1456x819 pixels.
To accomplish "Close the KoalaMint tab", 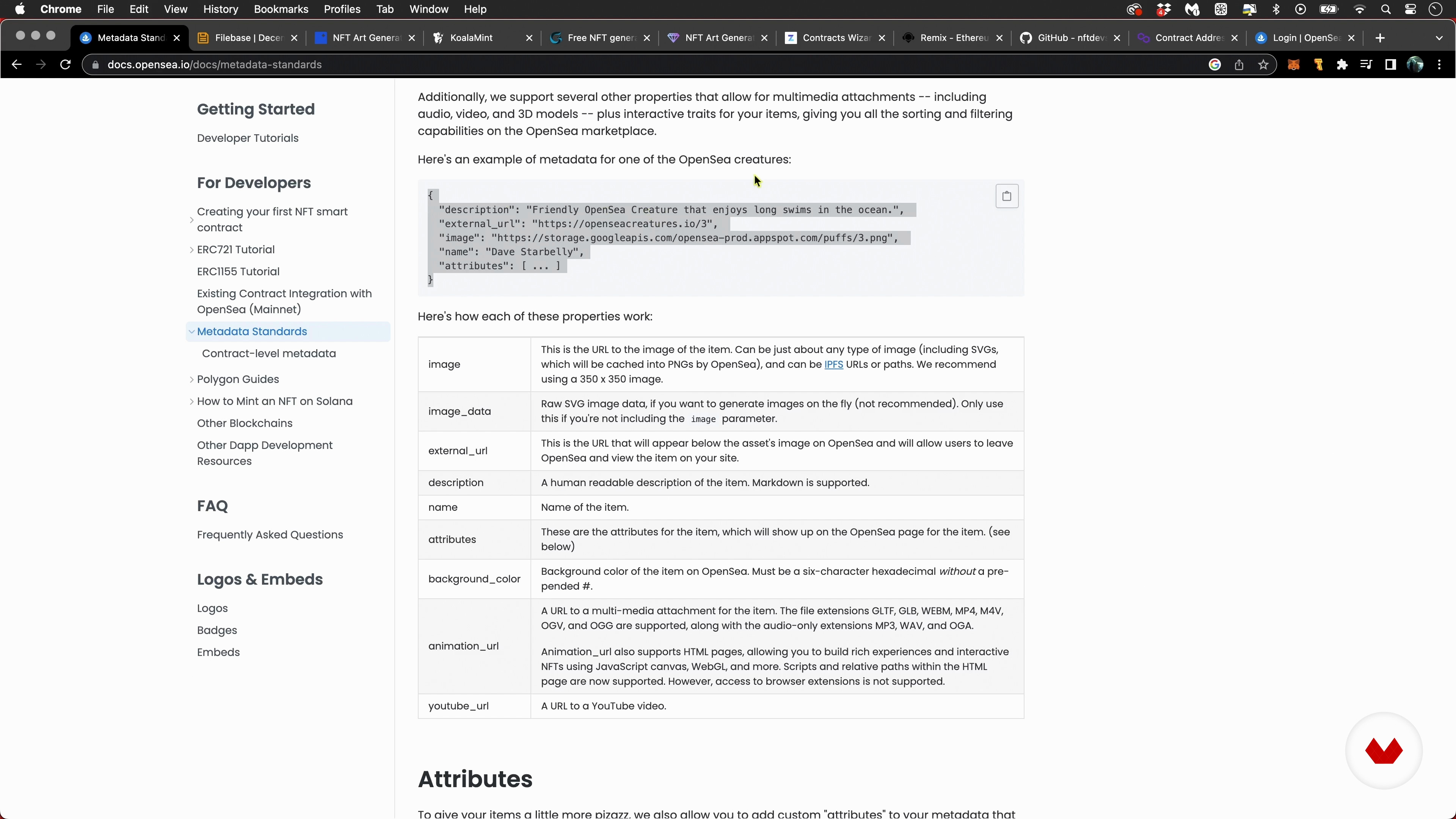I will click(x=529, y=38).
